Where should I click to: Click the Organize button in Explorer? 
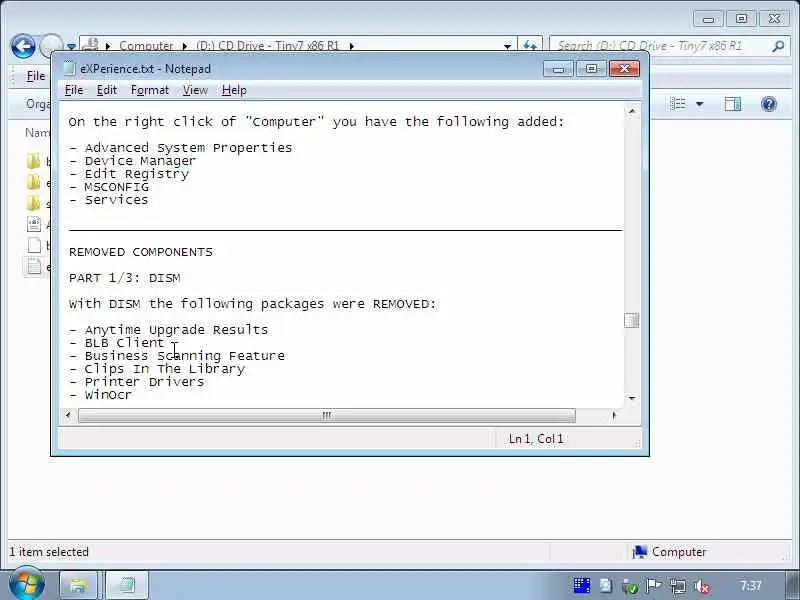[38, 104]
